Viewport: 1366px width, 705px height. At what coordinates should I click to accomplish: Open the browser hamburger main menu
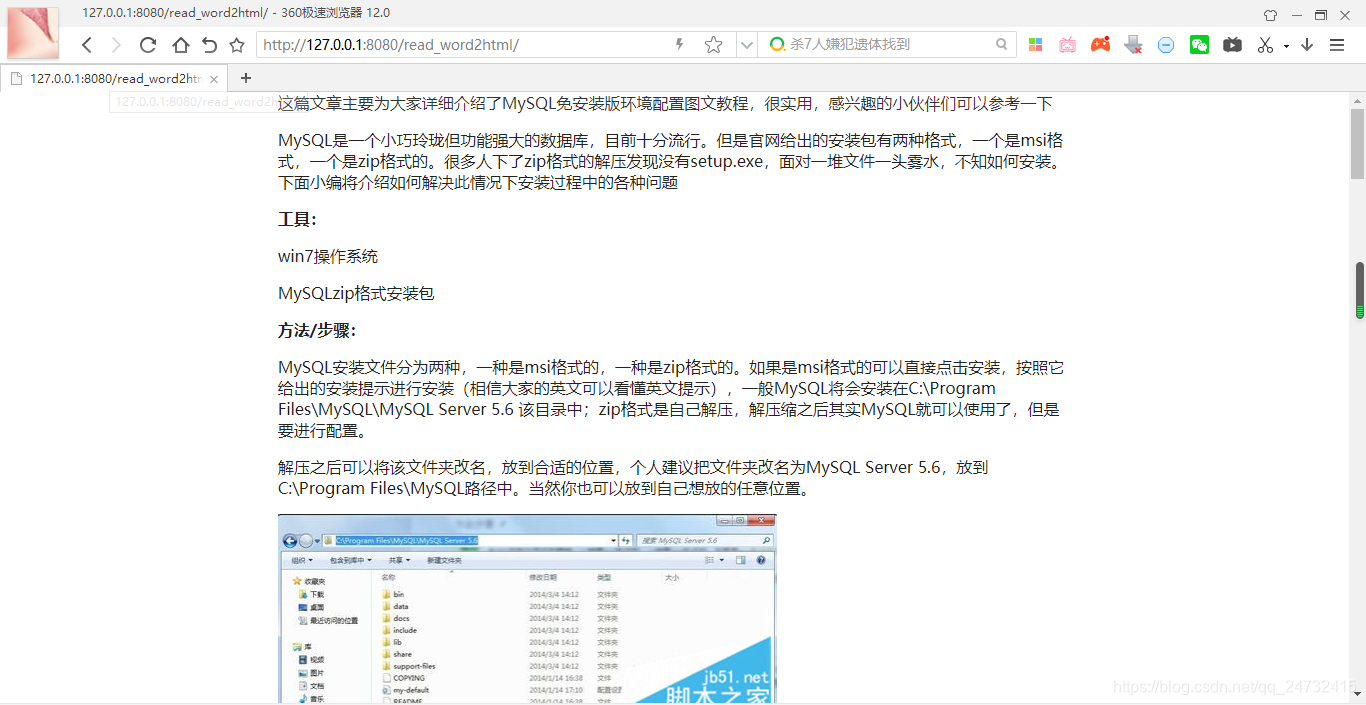pos(1338,45)
